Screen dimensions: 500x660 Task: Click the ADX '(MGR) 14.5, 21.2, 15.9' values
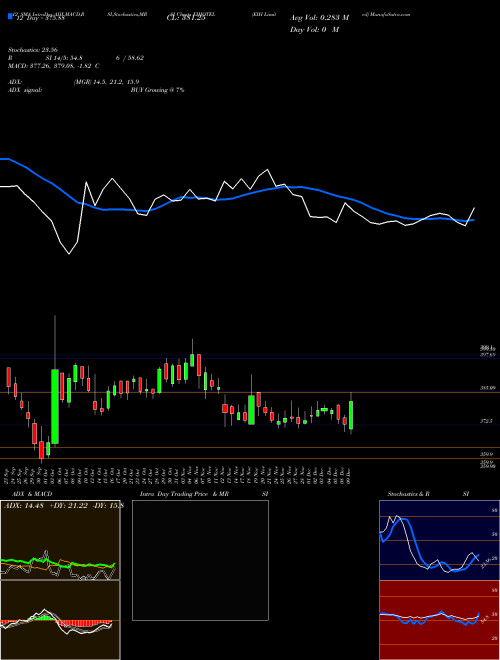(106, 82)
